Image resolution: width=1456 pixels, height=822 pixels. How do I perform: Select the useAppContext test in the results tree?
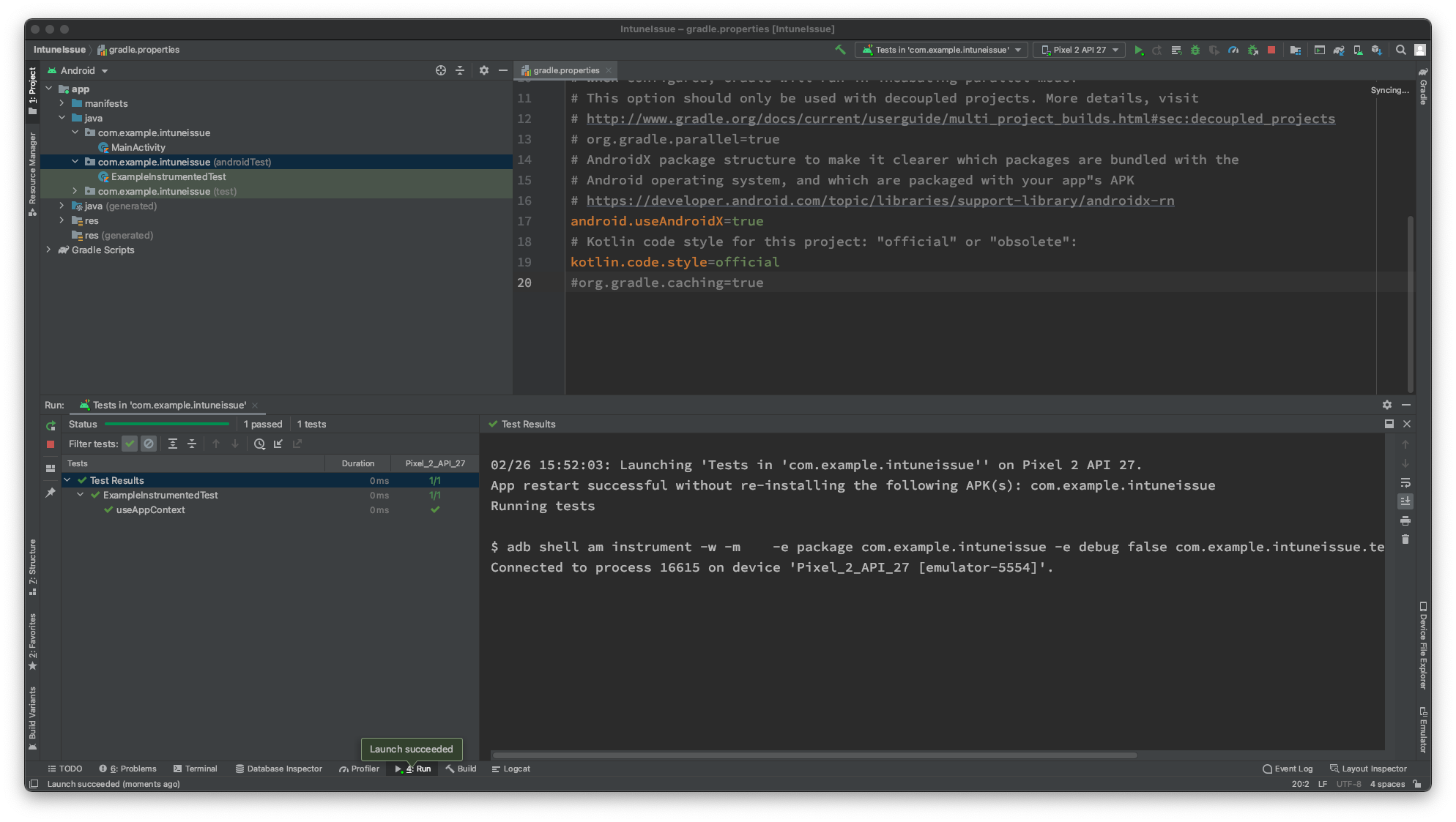click(x=149, y=510)
